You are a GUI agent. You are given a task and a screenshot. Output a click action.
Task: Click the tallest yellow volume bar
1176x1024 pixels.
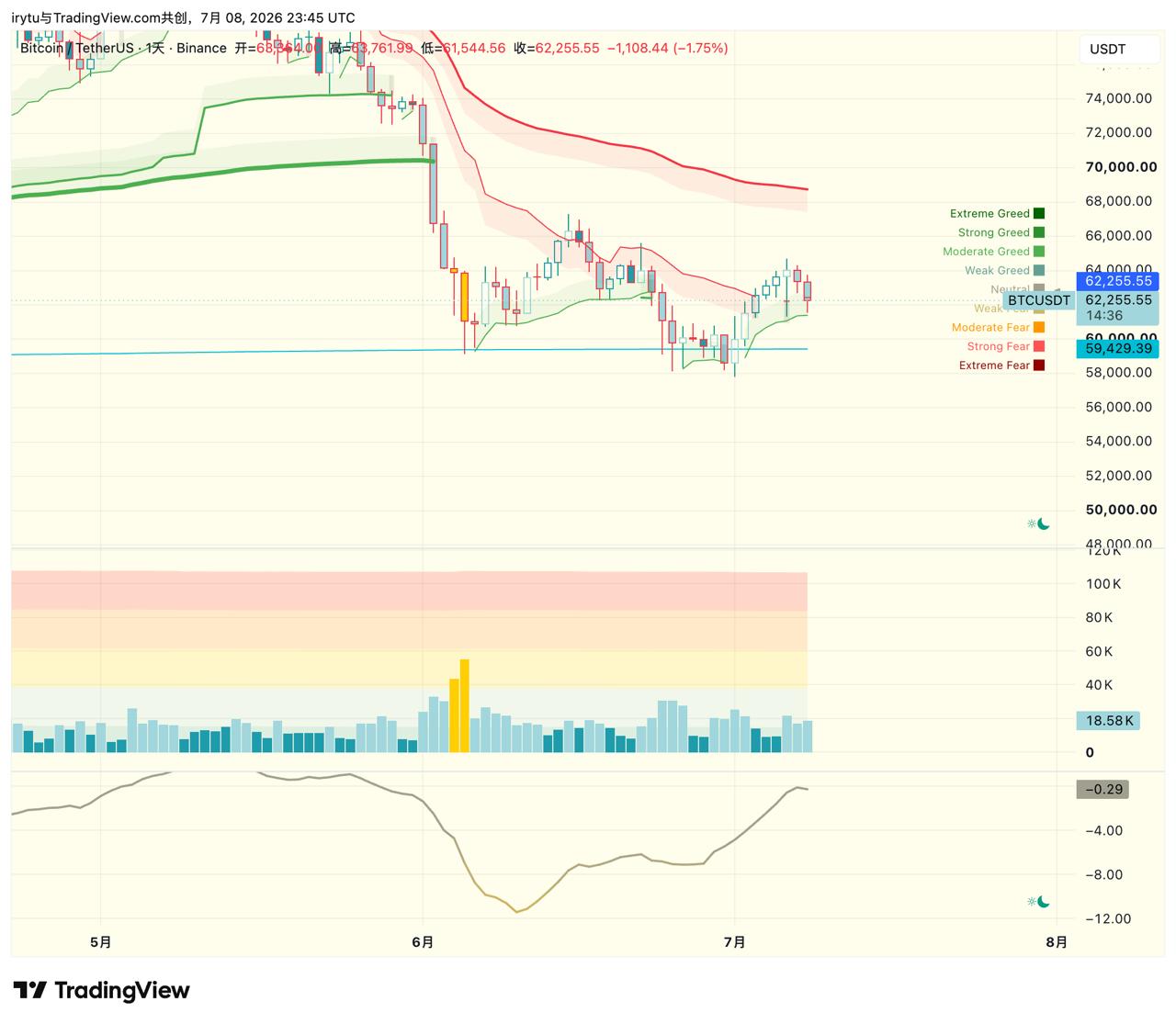pyautogui.click(x=465, y=706)
